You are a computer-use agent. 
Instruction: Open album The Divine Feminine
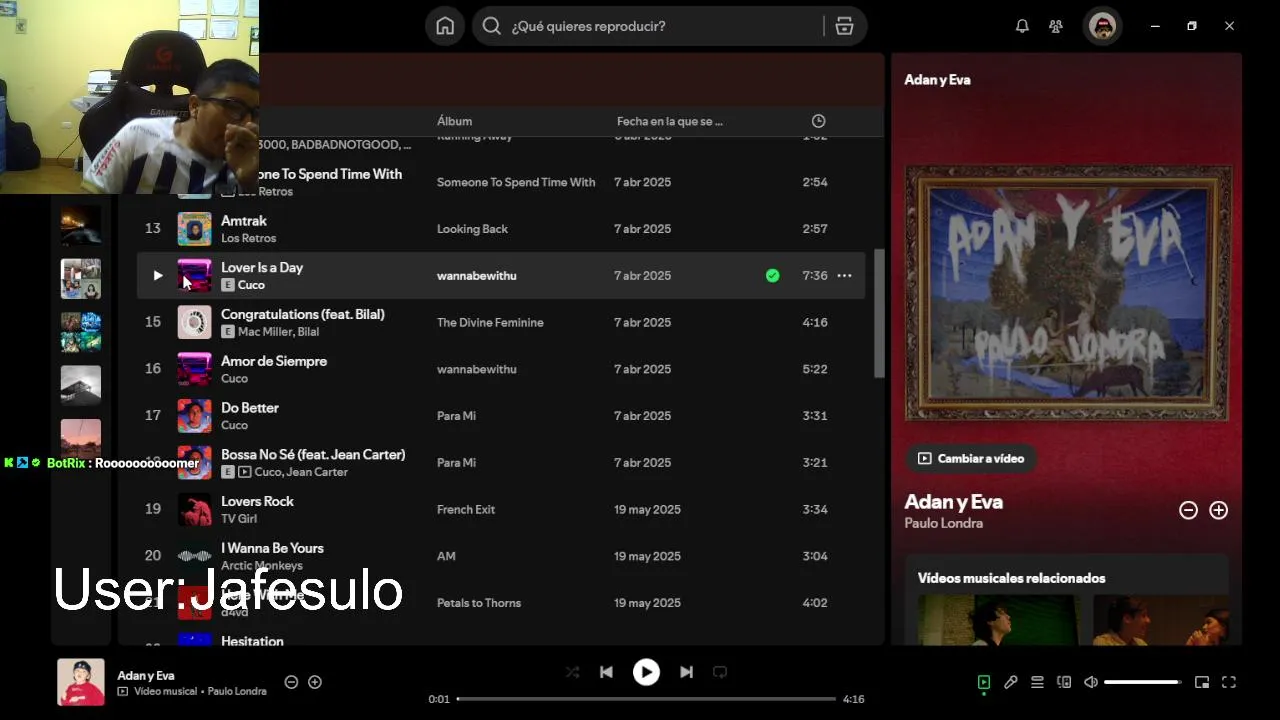click(490, 322)
